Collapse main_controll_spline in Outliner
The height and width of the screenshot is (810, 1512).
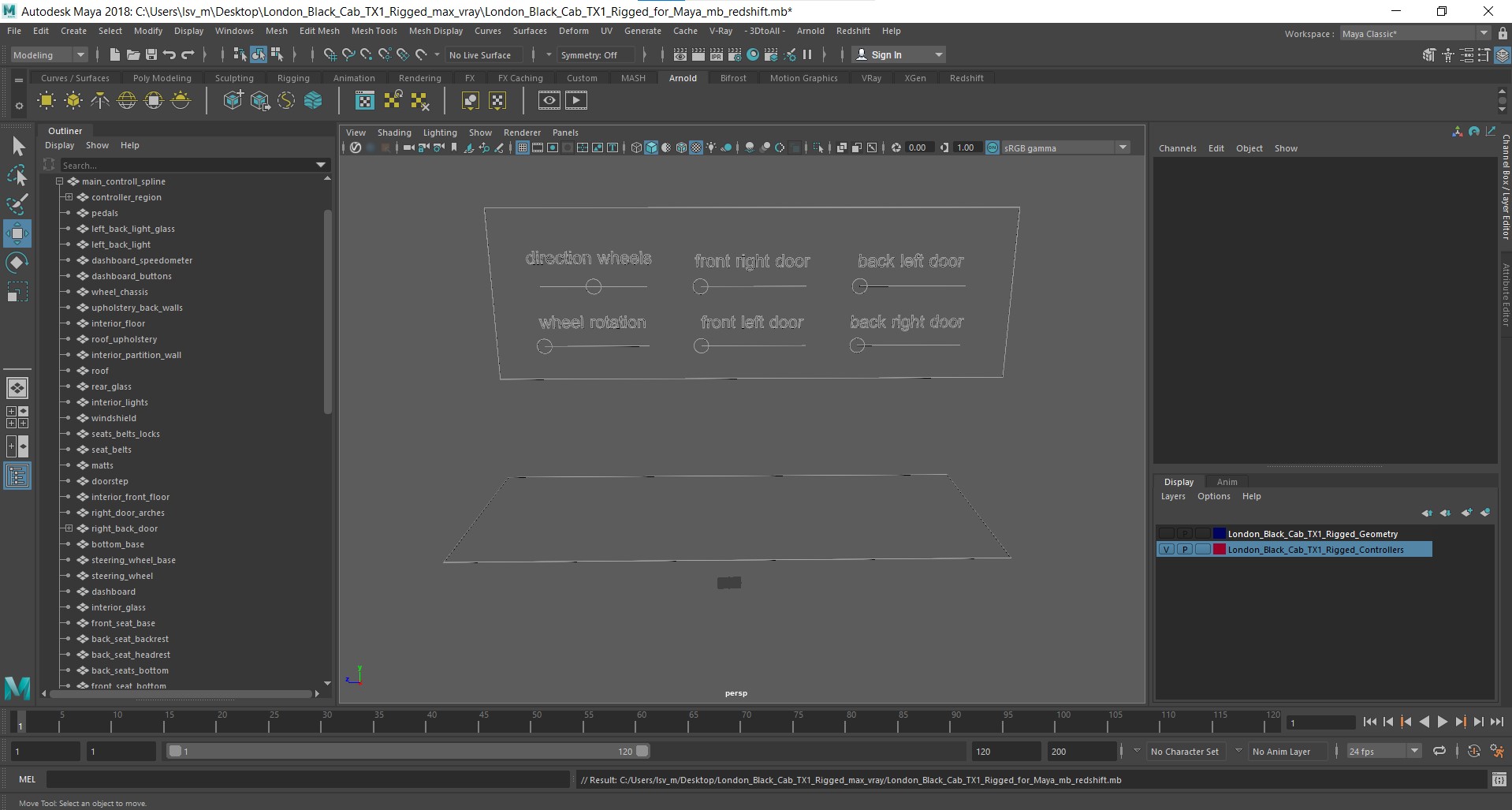pyautogui.click(x=59, y=181)
